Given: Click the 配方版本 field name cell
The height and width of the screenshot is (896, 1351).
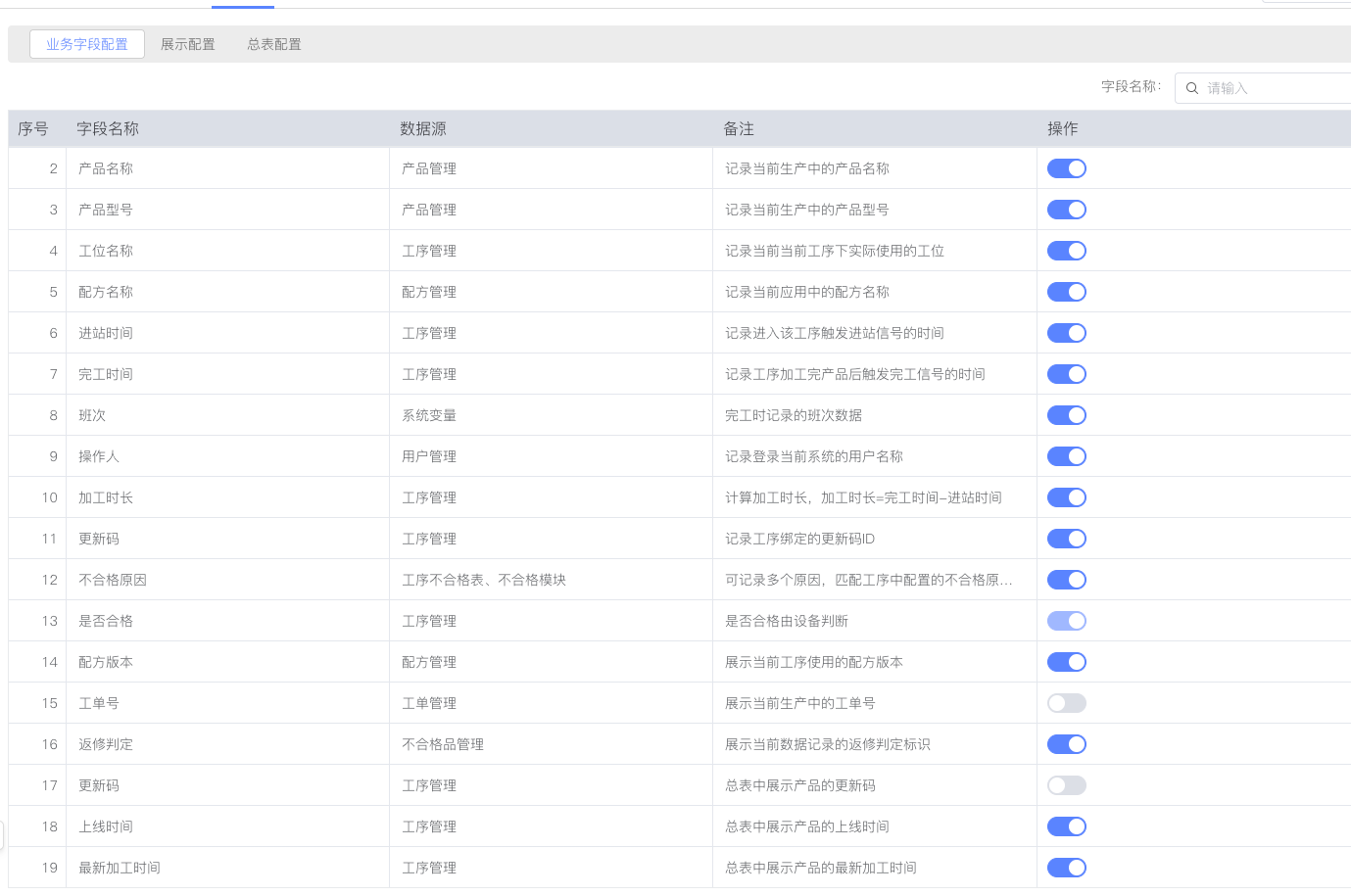Looking at the screenshot, I should [106, 662].
